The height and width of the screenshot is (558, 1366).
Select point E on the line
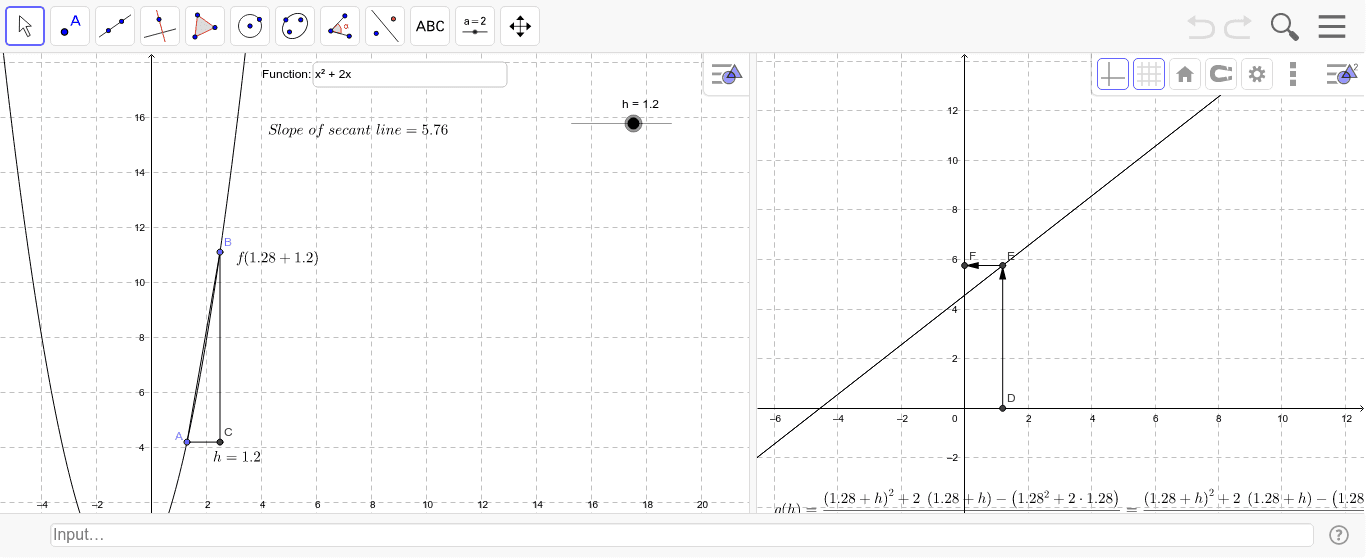point(1002,265)
